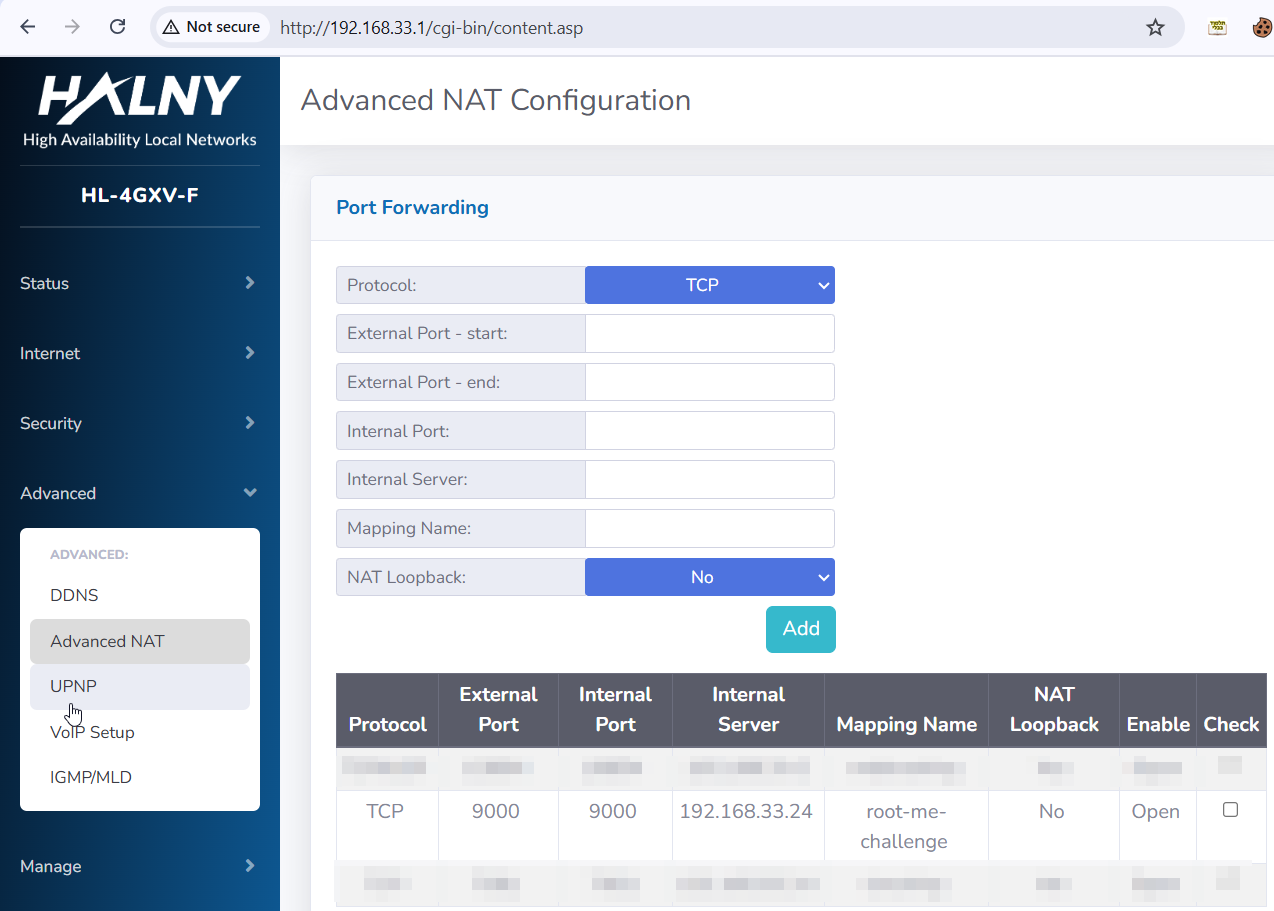Expand the Status menu section
Viewport: 1274px width, 911px height.
click(139, 283)
